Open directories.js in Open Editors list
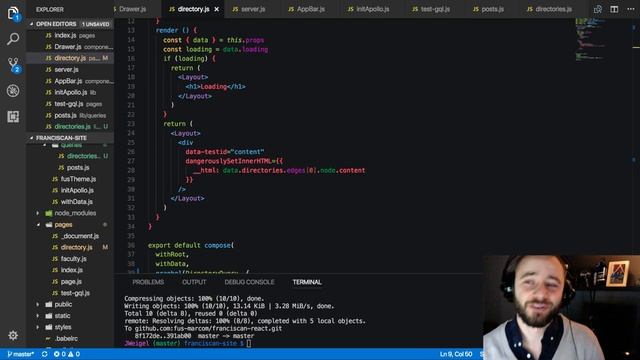This screenshot has width=640, height=360. [70, 127]
